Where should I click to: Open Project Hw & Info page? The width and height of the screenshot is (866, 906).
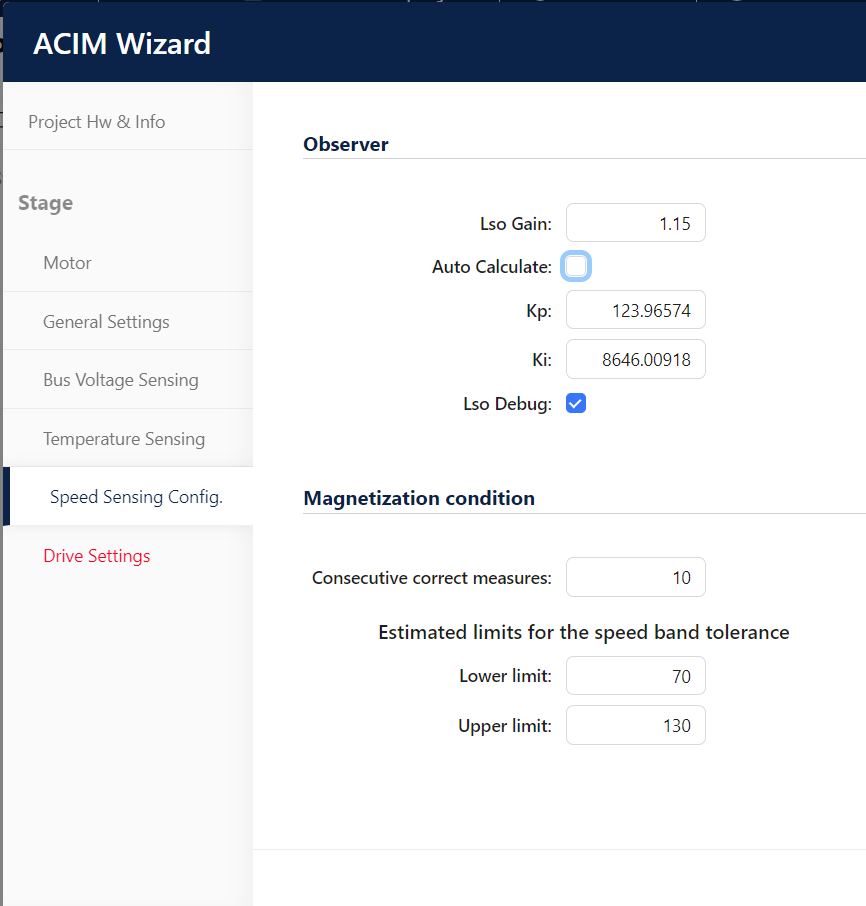(x=97, y=122)
